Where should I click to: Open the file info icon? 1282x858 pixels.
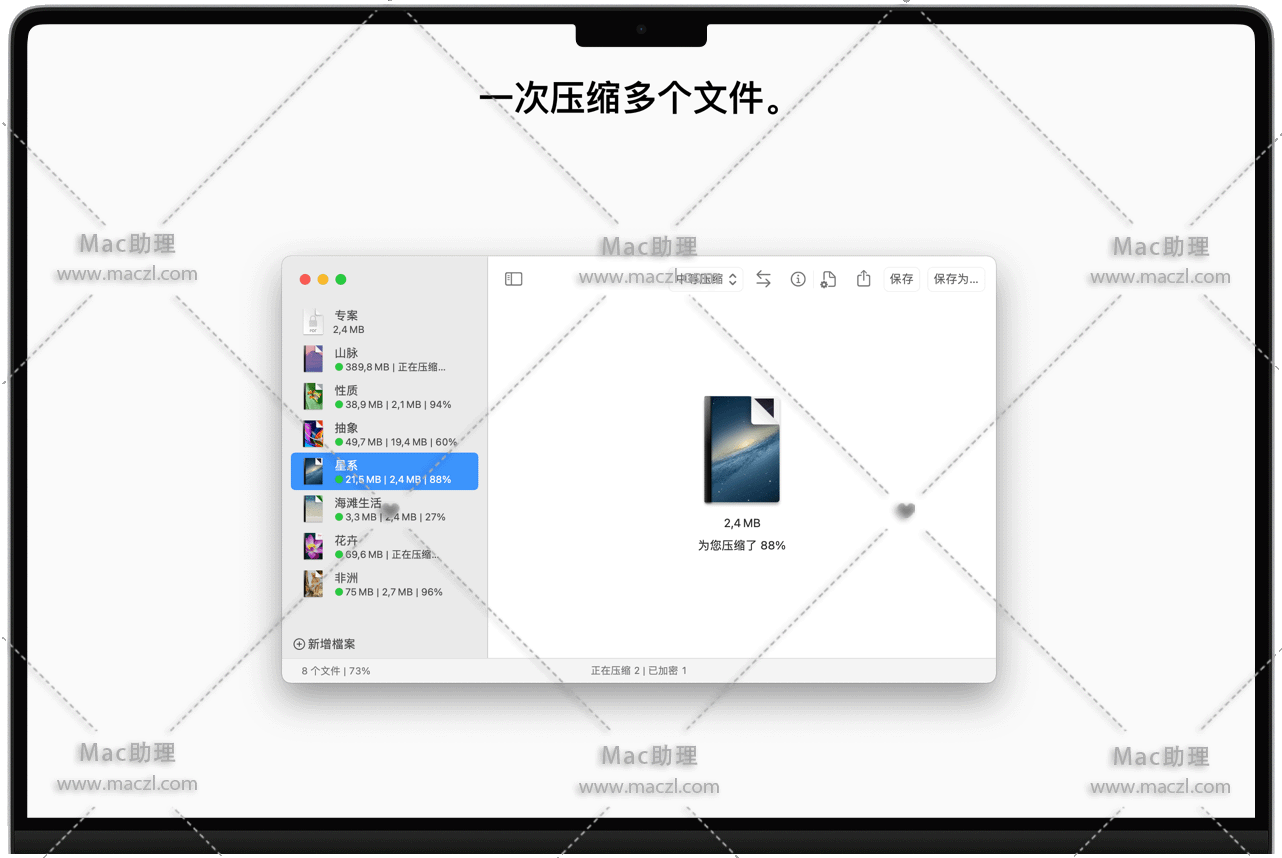798,280
